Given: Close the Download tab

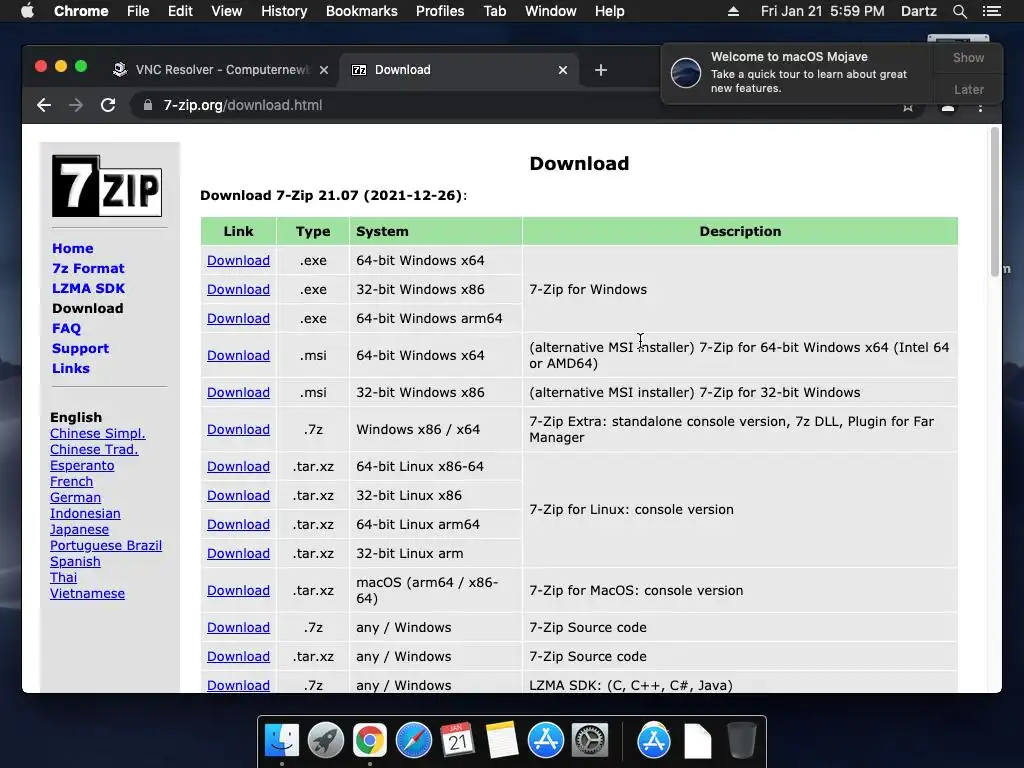Looking at the screenshot, I should pyautogui.click(x=563, y=70).
